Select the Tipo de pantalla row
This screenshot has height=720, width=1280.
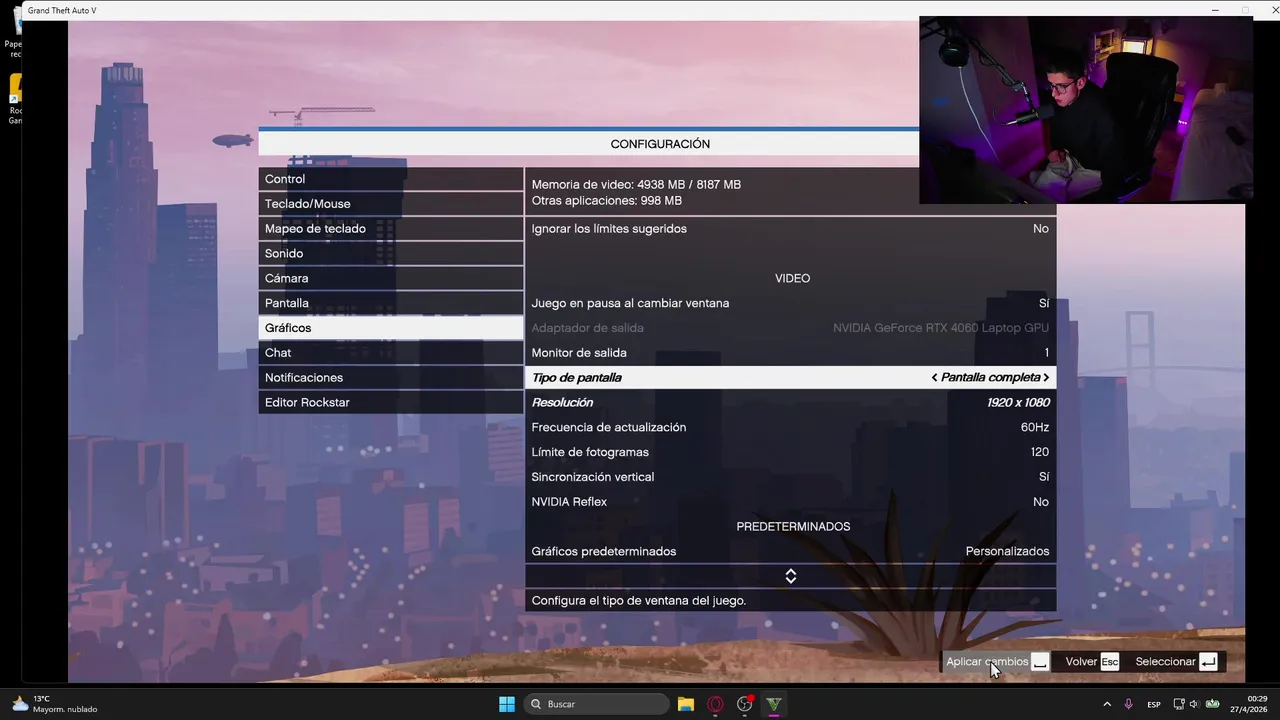tap(790, 378)
